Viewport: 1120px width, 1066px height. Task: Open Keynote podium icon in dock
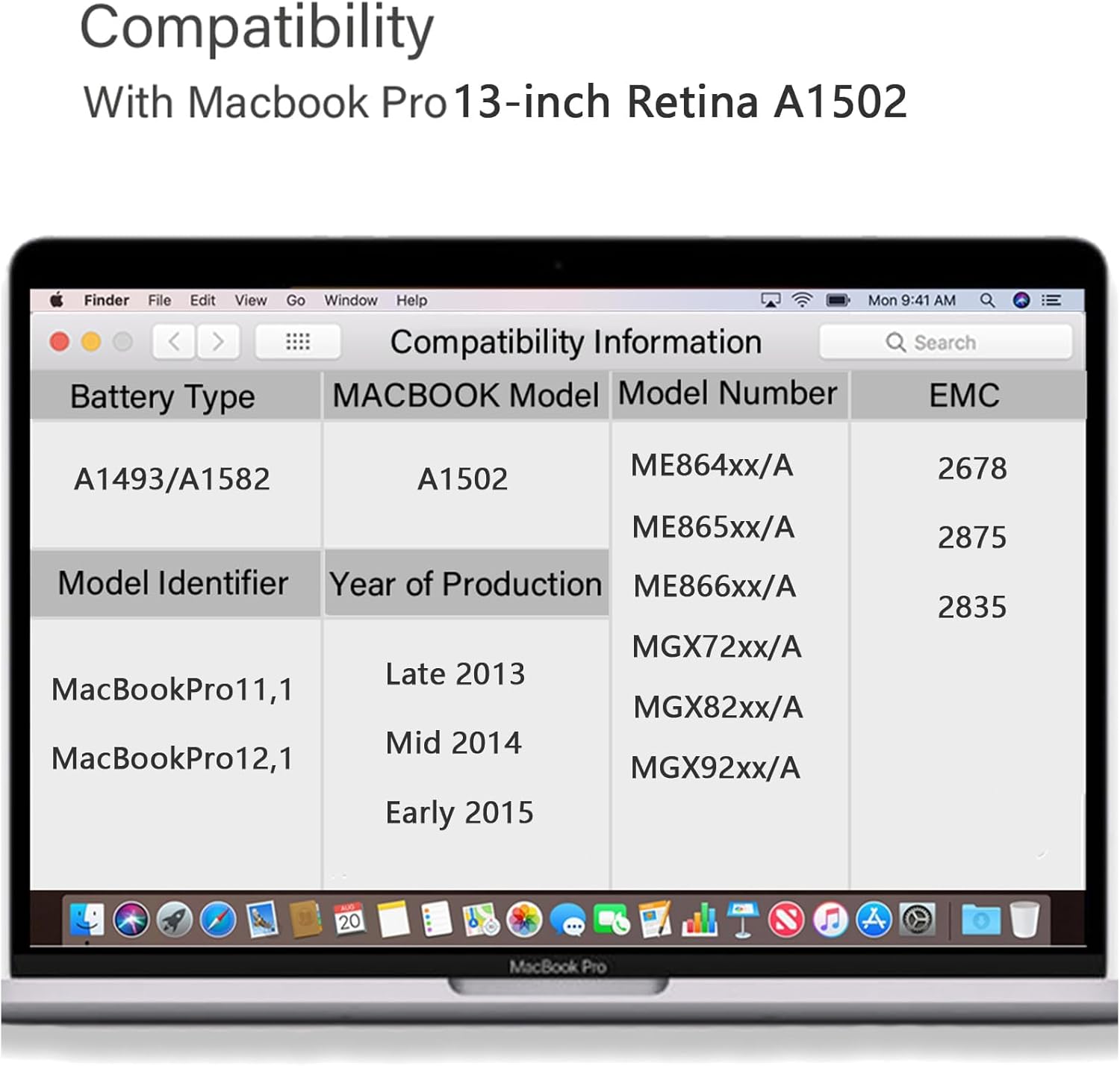pyautogui.click(x=742, y=920)
